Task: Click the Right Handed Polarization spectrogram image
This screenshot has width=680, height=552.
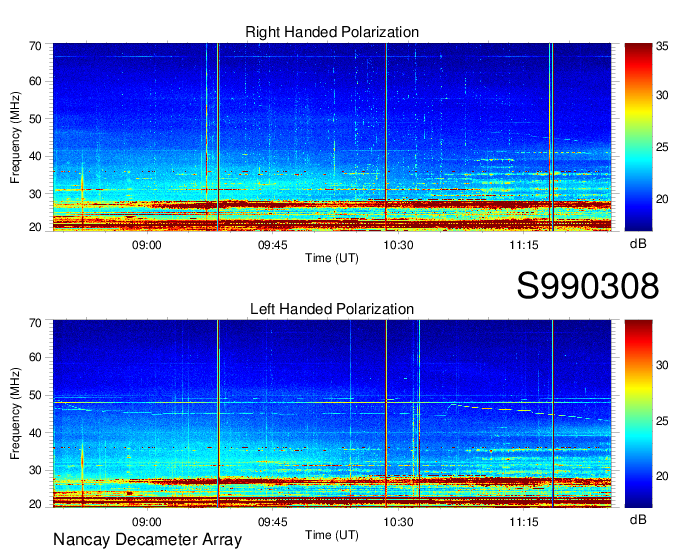Action: [332, 137]
